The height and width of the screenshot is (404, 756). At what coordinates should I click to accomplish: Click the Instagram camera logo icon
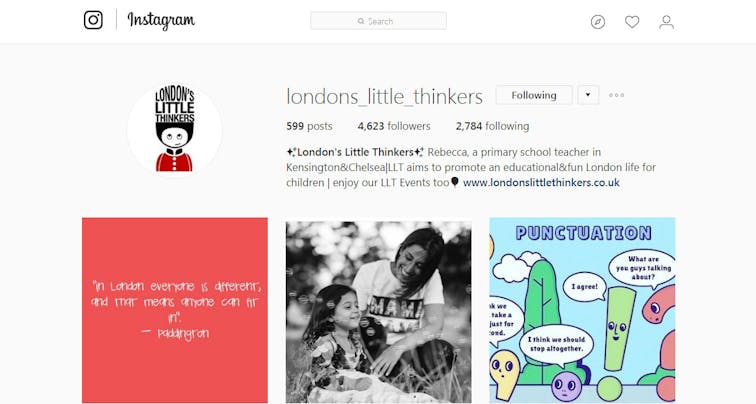tap(93, 20)
